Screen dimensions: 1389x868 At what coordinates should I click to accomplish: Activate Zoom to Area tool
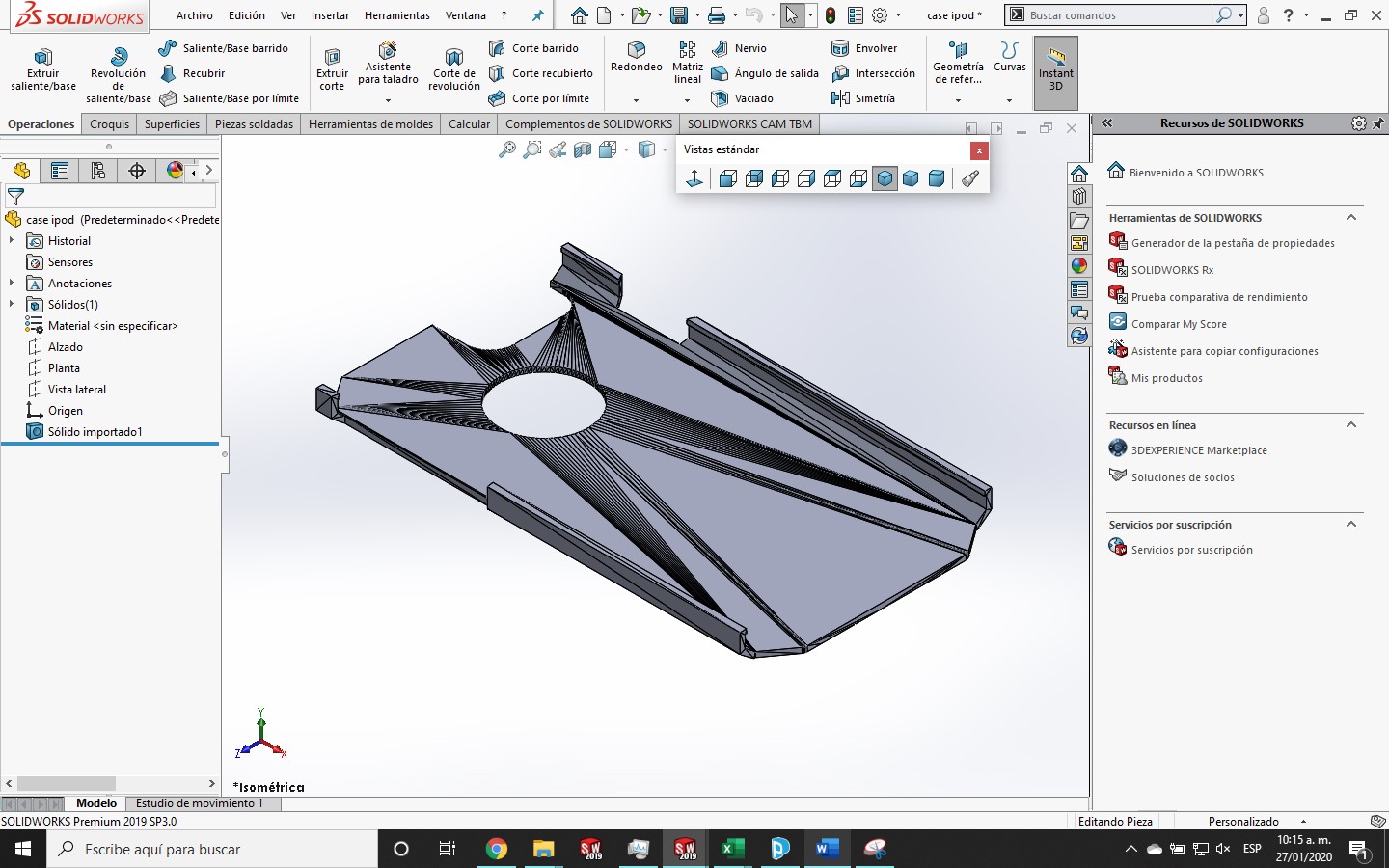point(532,149)
